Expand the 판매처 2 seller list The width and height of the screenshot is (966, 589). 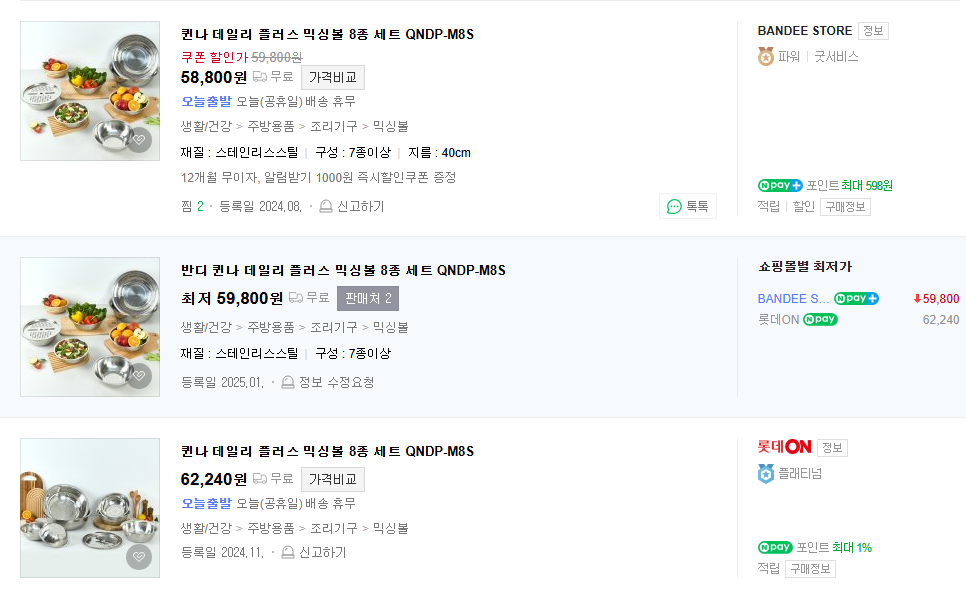(368, 298)
